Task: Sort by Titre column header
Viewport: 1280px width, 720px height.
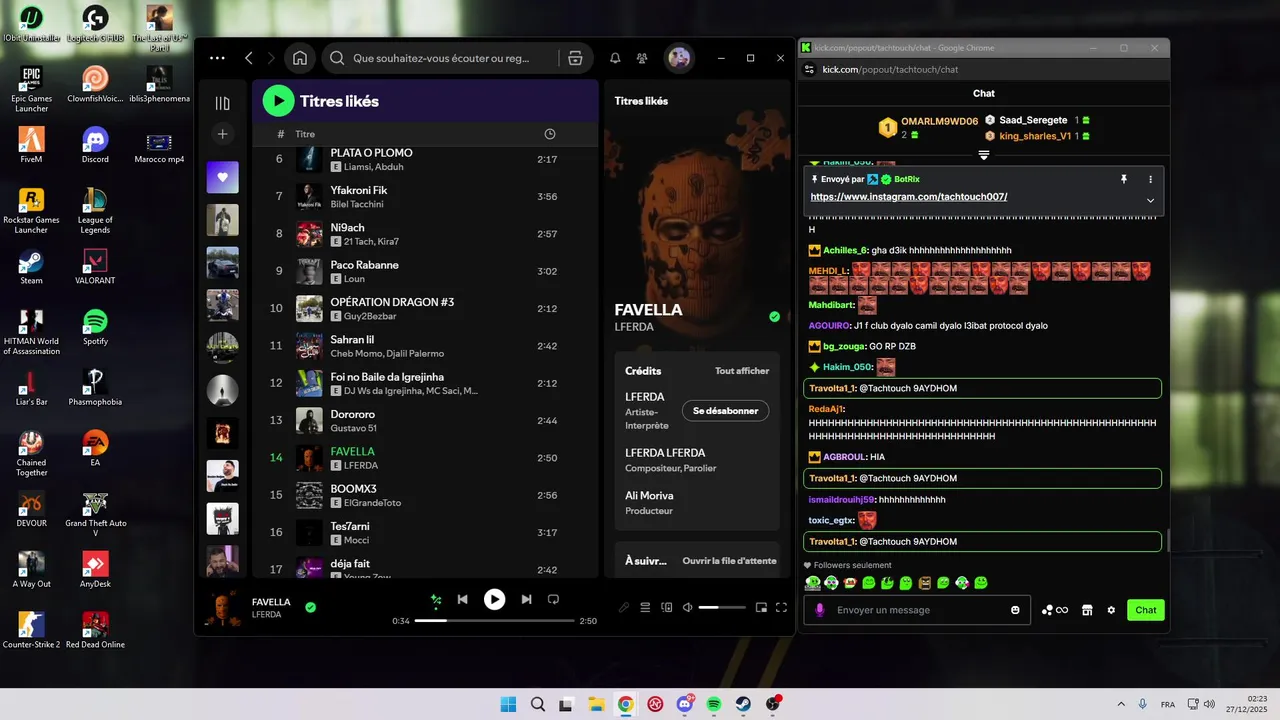Action: (x=305, y=134)
